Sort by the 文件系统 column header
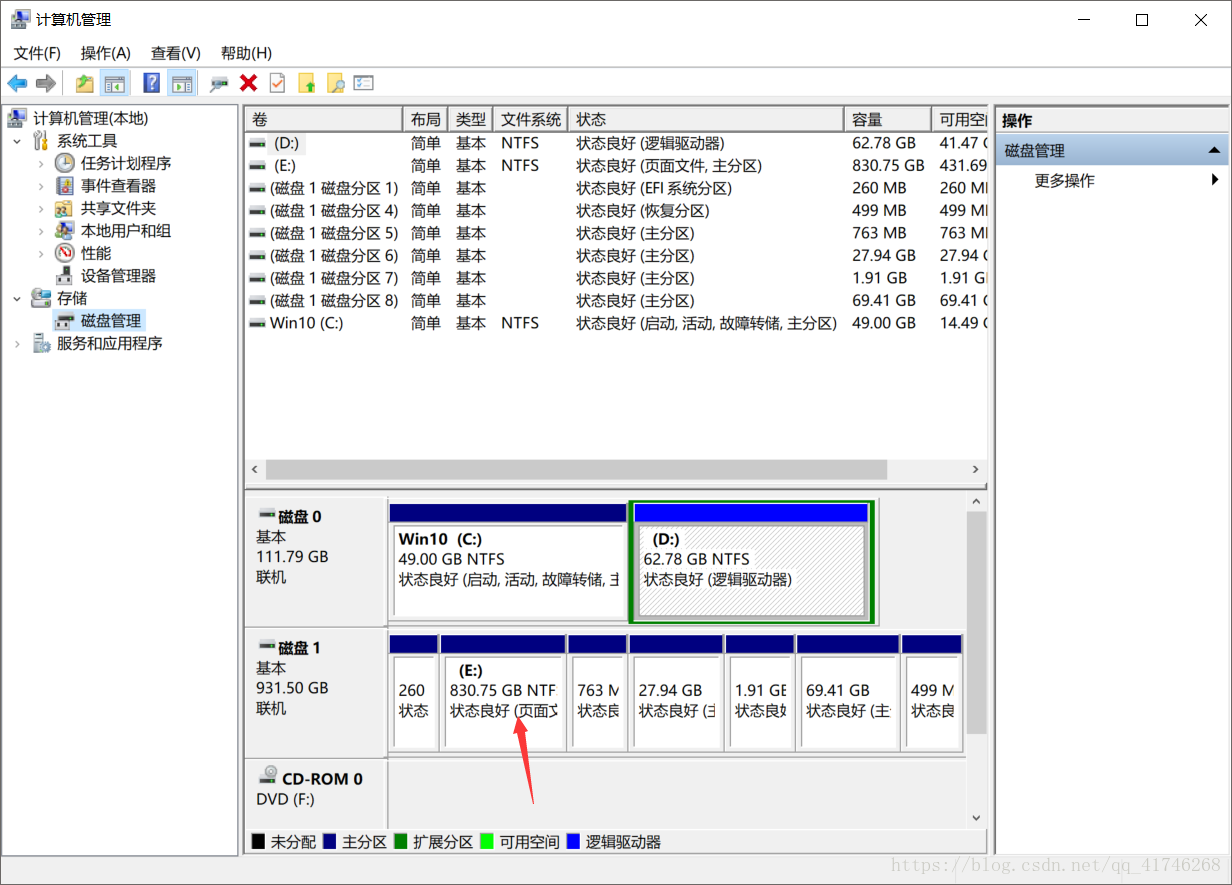 coord(530,119)
